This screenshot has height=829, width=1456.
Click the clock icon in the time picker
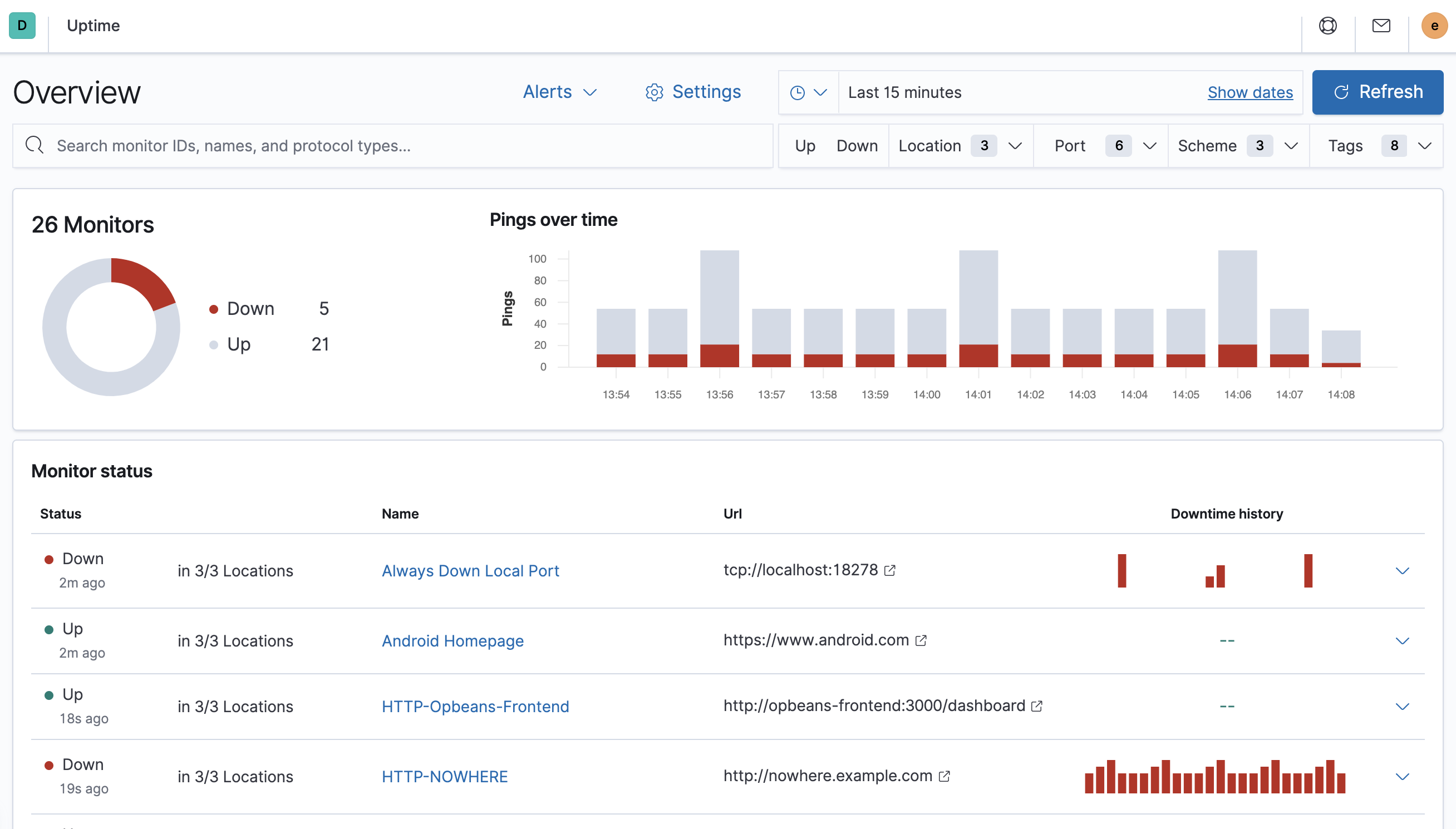click(x=797, y=92)
